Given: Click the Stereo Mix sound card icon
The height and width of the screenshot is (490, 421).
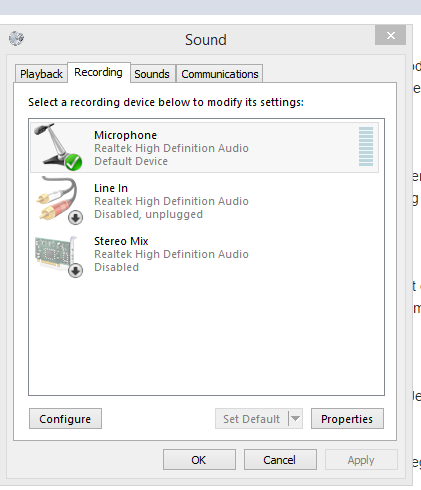Looking at the screenshot, I should pos(59,256).
